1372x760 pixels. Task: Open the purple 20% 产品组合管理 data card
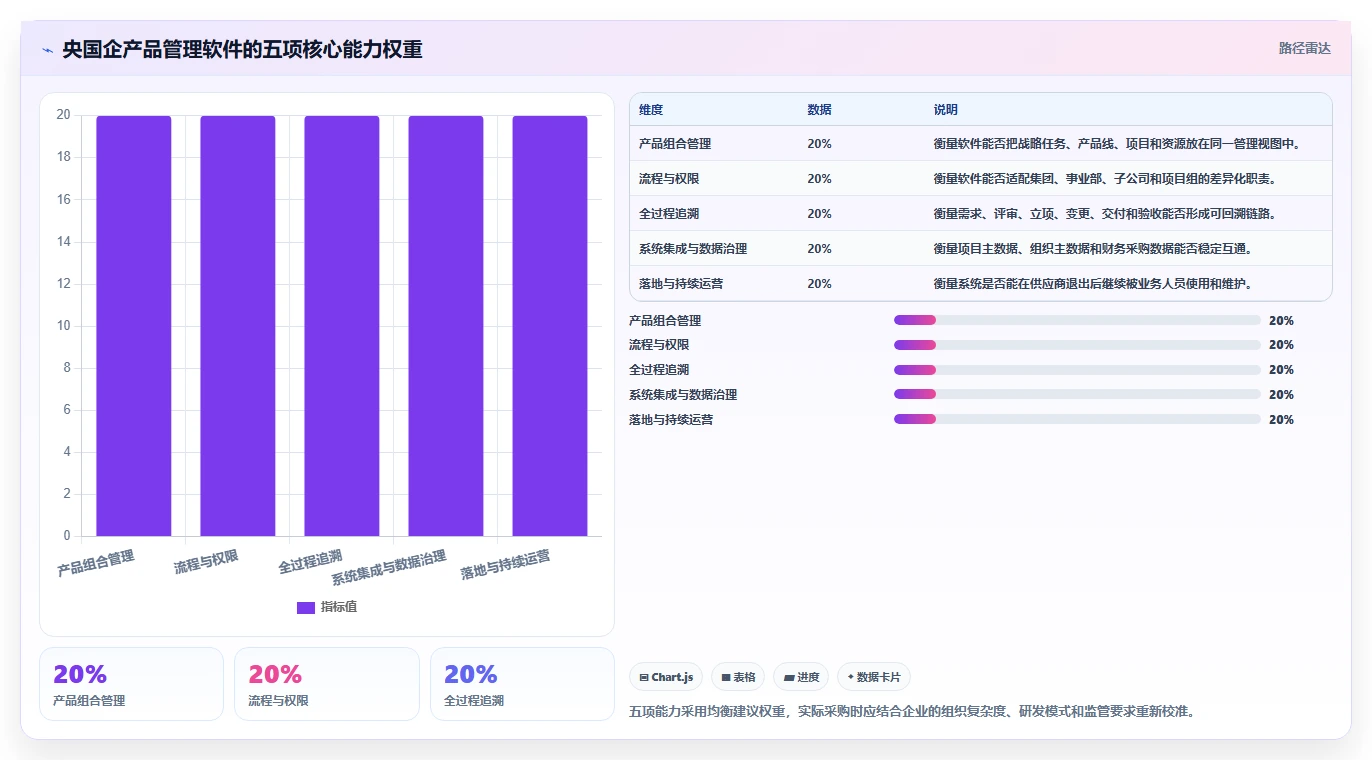131,684
